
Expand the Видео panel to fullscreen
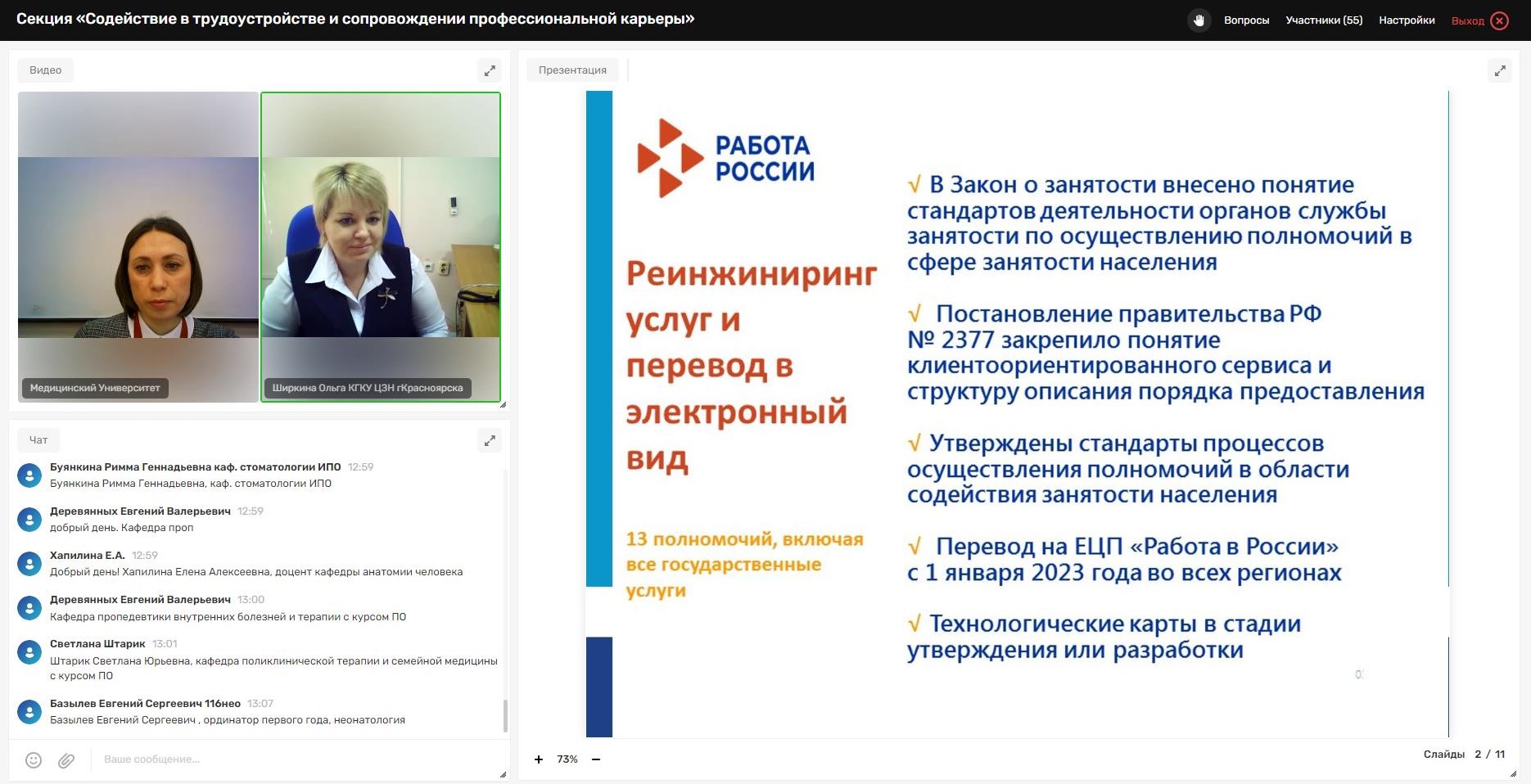(490, 70)
